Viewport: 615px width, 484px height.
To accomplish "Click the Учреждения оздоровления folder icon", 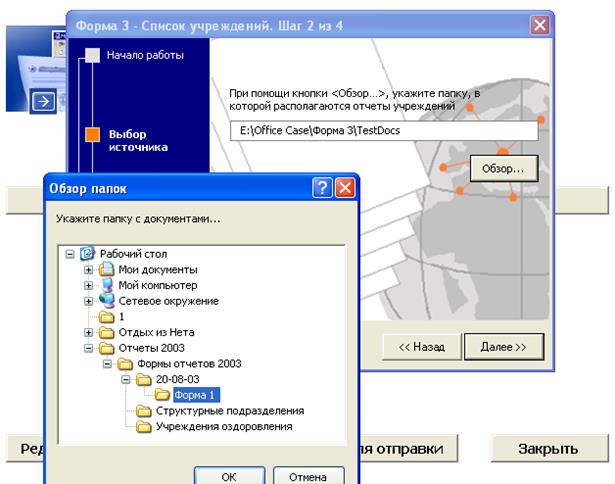I will [144, 426].
